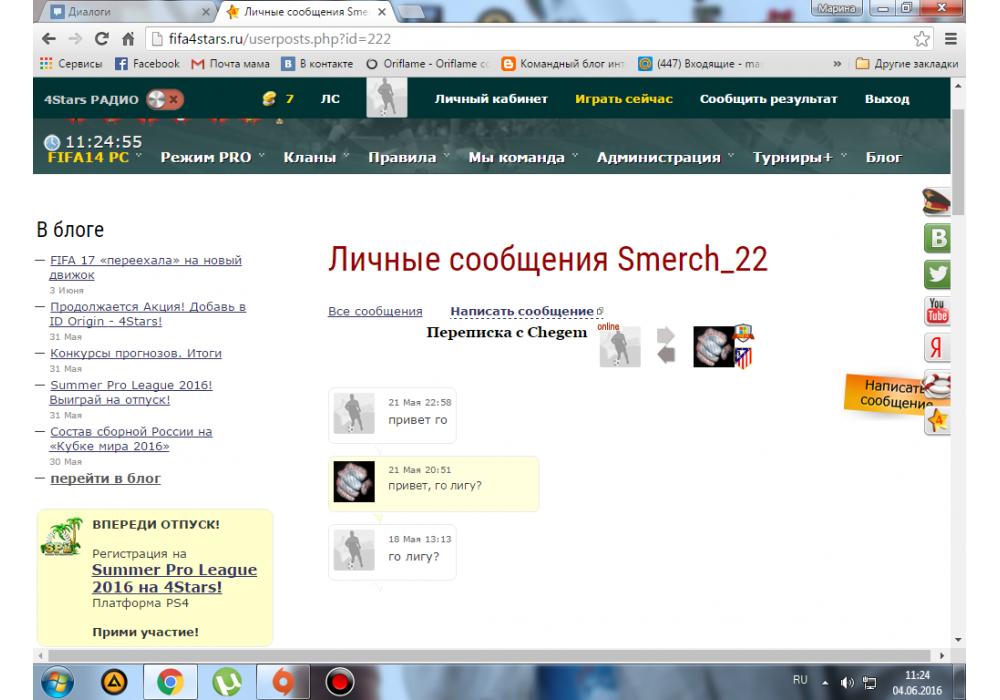The width and height of the screenshot is (1000, 700).
Task: Open the profile avatar in top bar
Action: pyautogui.click(x=379, y=100)
